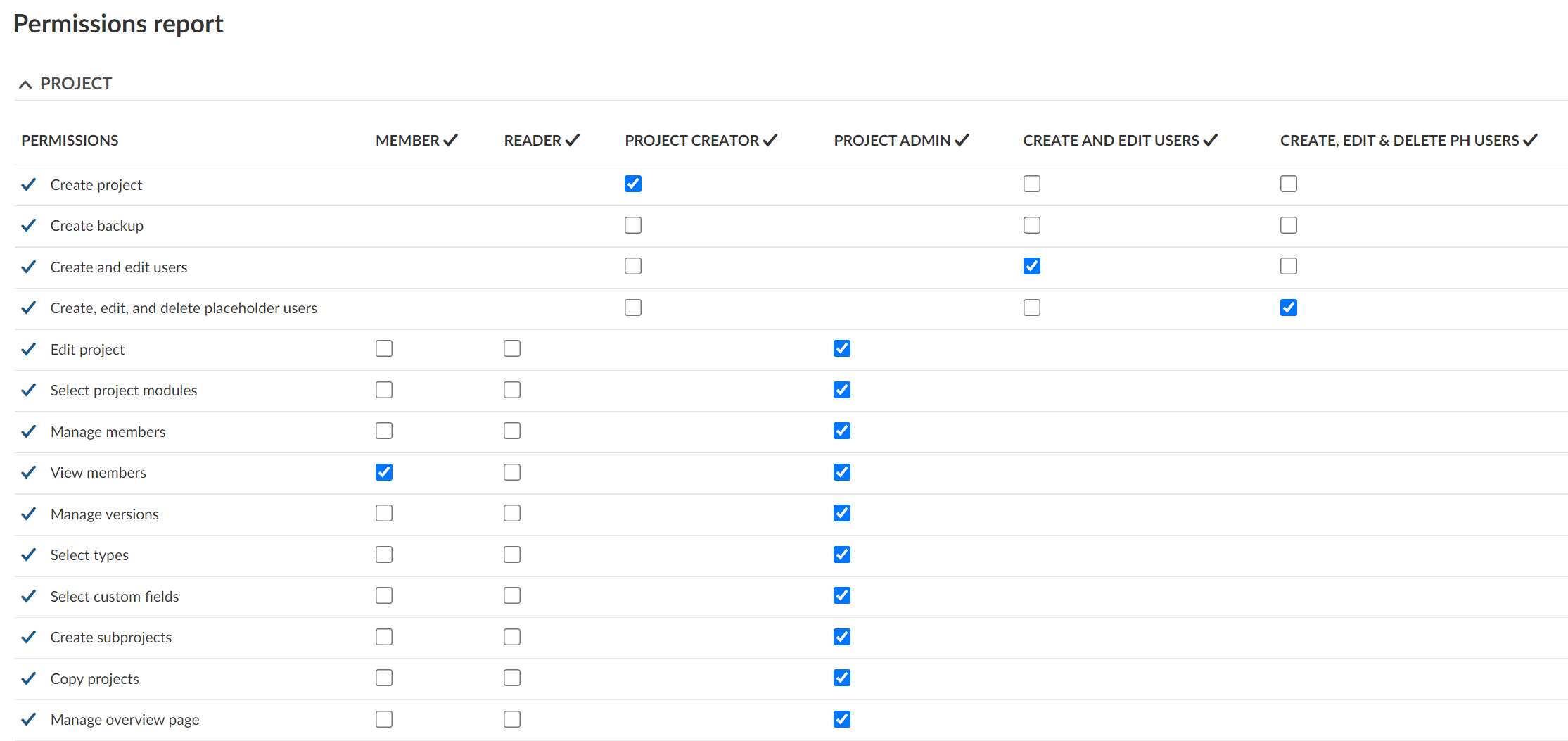Image resolution: width=1568 pixels, height=741 pixels.
Task: Click the checkmark beside Manage overview page
Action: (x=28, y=719)
